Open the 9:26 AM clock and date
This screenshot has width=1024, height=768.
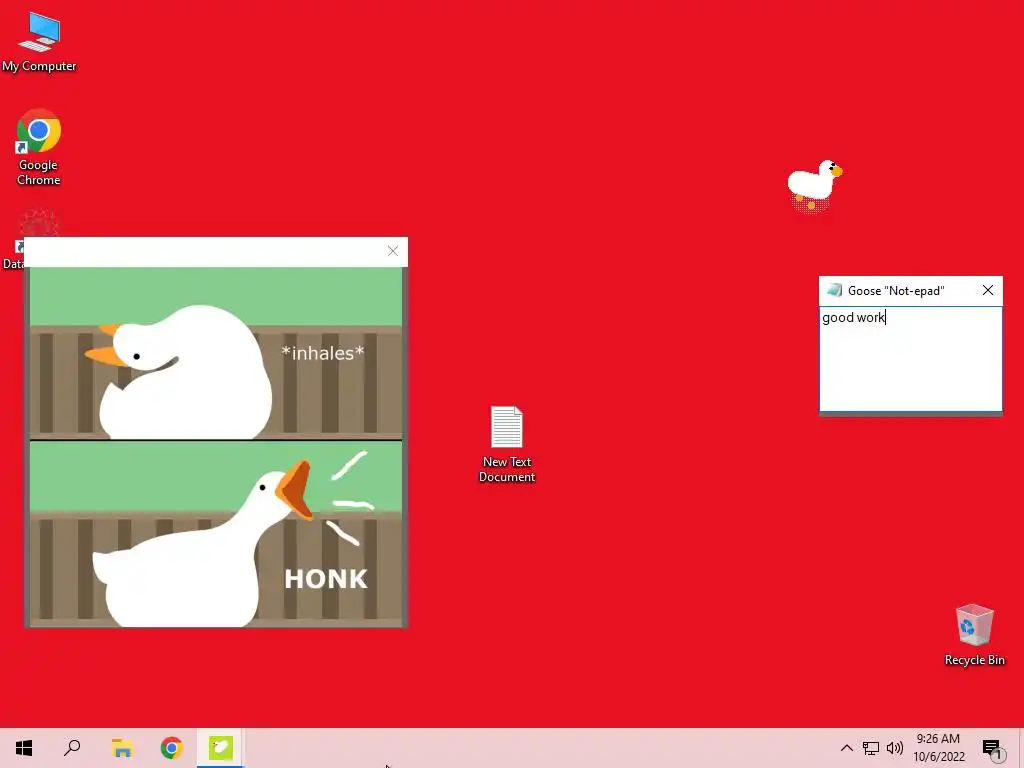pos(938,748)
